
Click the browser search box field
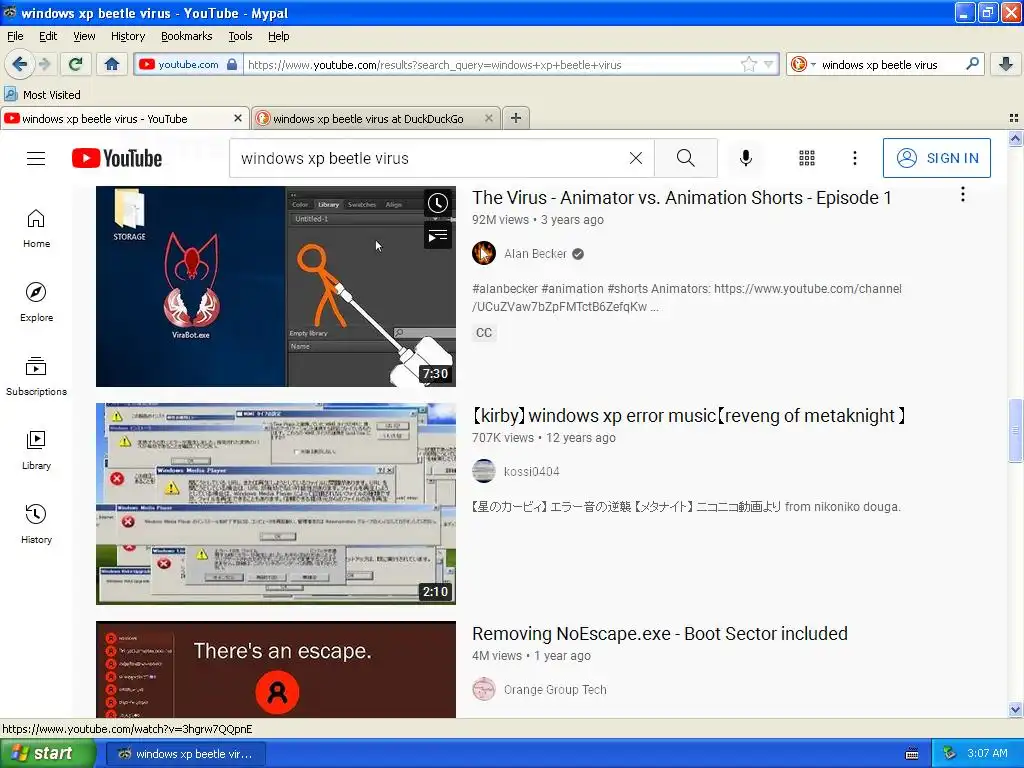point(888,64)
